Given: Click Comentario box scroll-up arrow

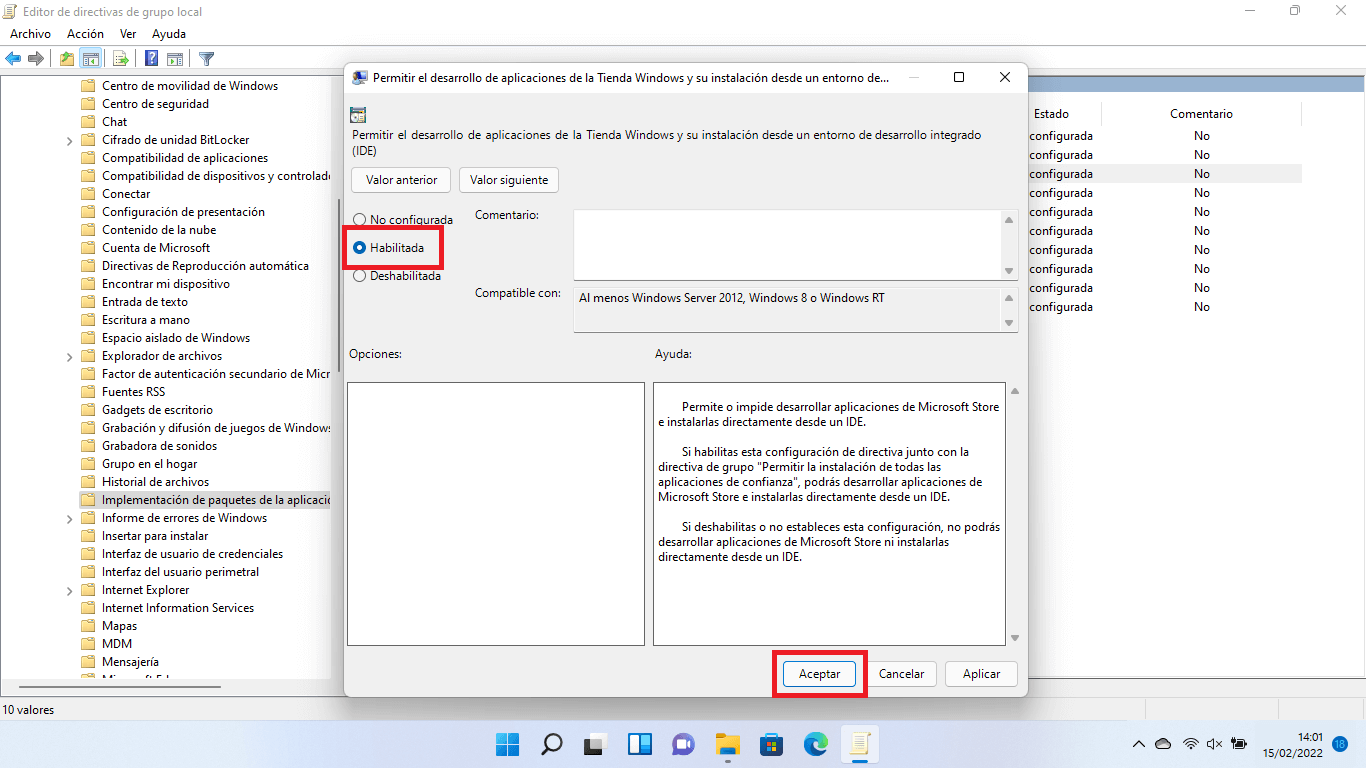Looking at the screenshot, I should (1009, 220).
